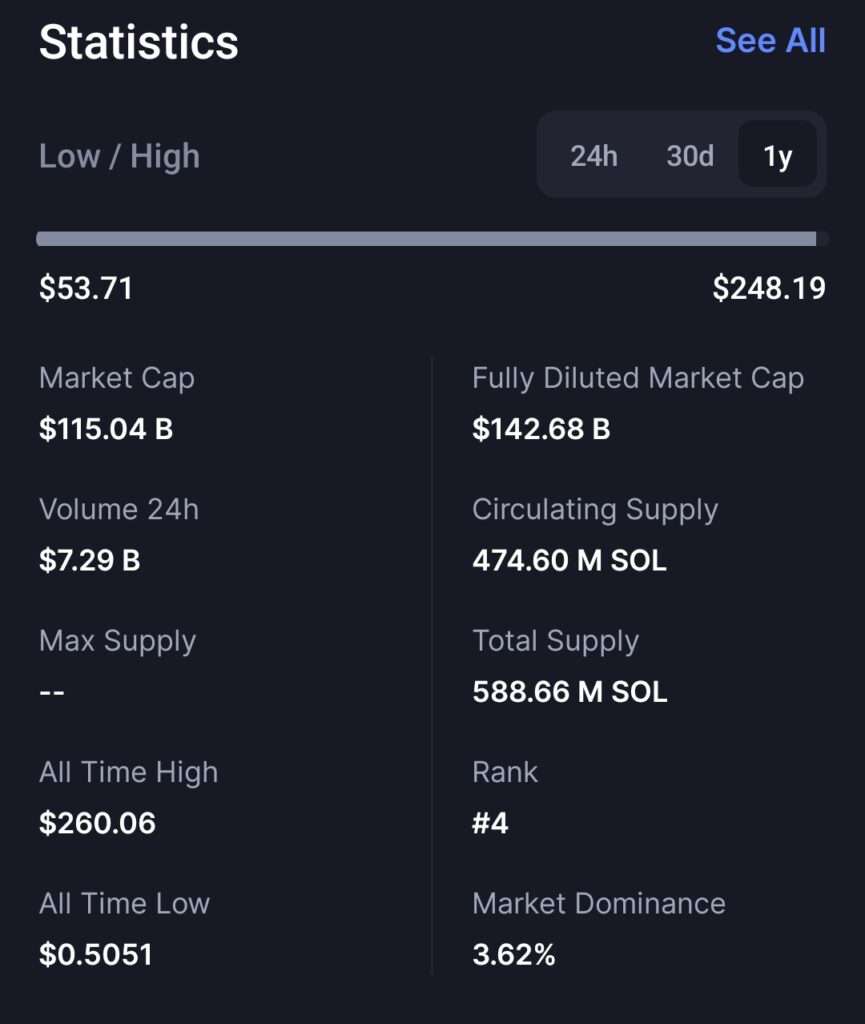865x1024 pixels.
Task: Open the See All statistics link
Action: (x=770, y=40)
